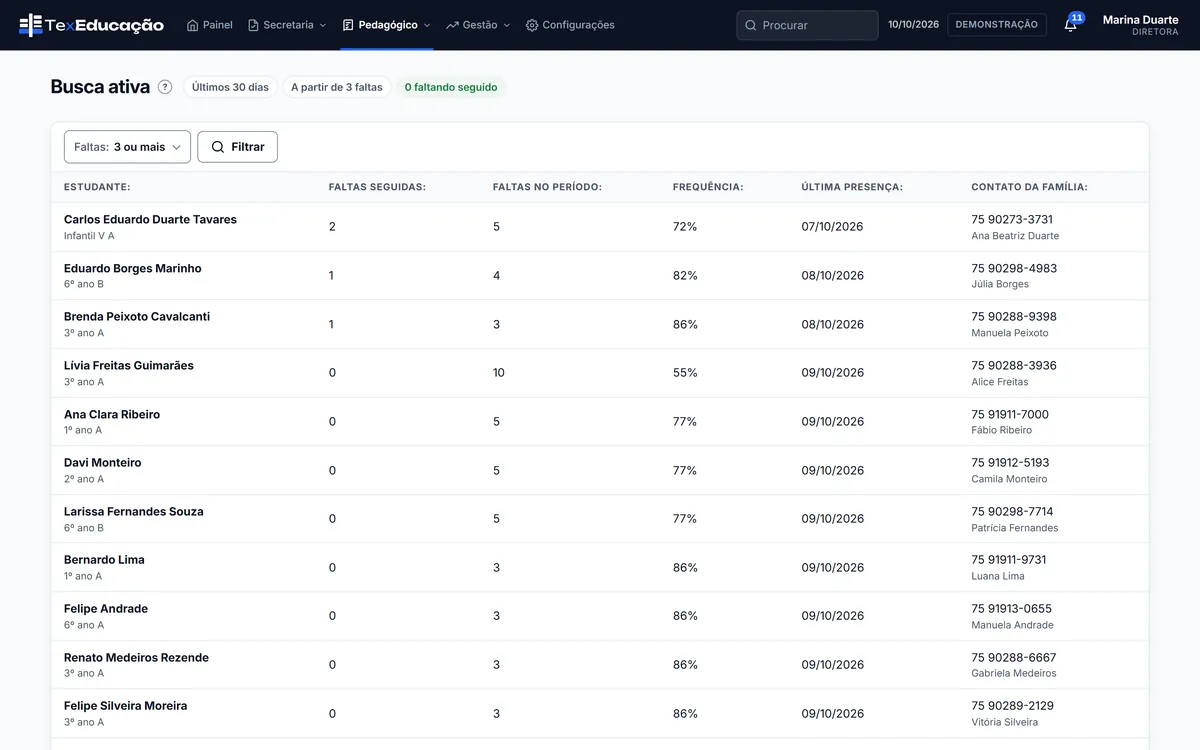Click student Brenda Peixoto Cavalcanti
Image resolution: width=1200 pixels, height=750 pixels.
click(137, 317)
